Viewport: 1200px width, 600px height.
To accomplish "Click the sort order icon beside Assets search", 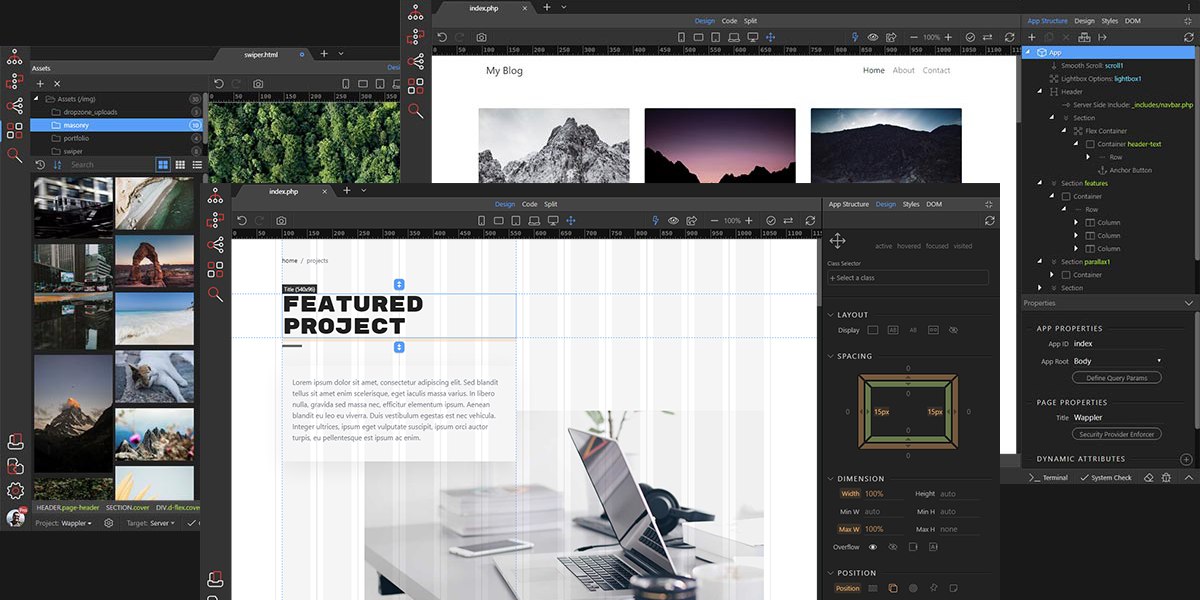I will point(57,165).
